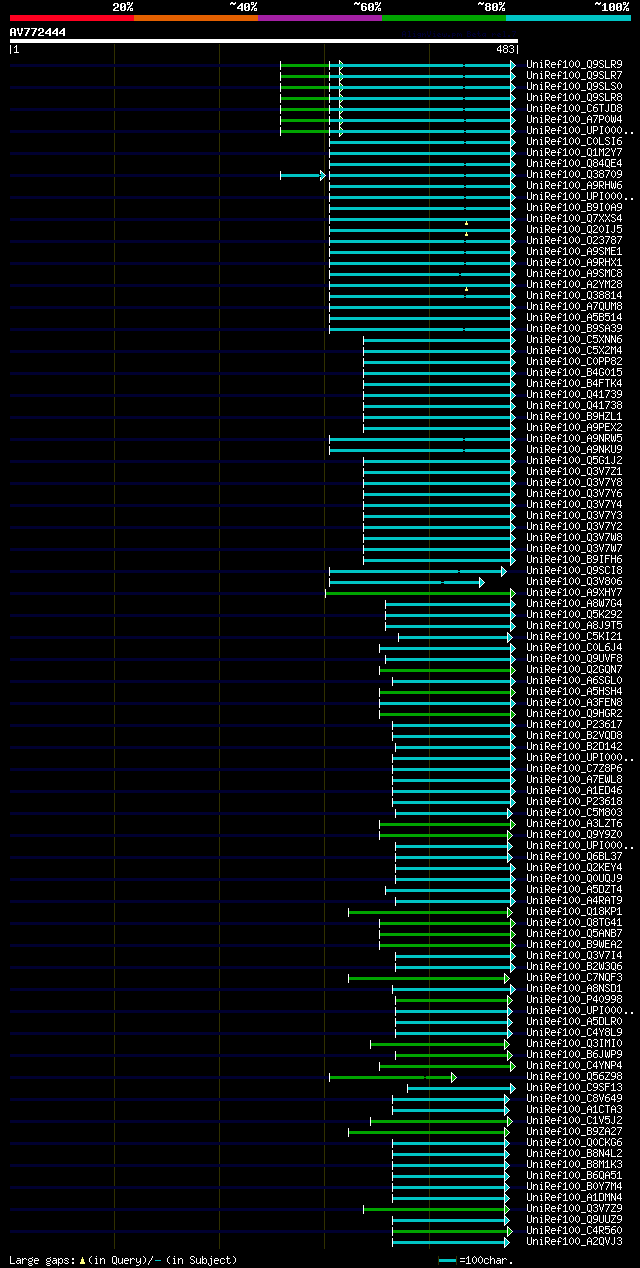Select the UniRef100_Q1M2Y7 label

click(x=574, y=153)
